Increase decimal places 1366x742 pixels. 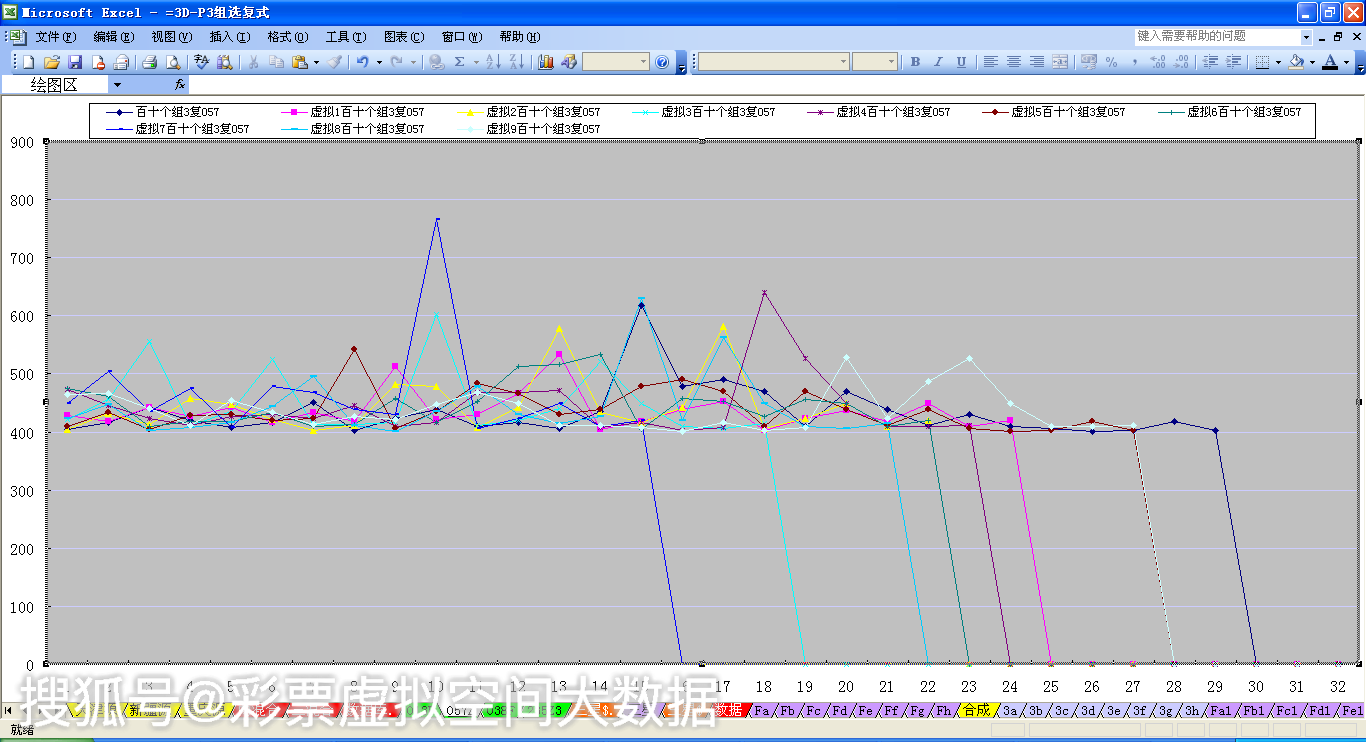(1157, 62)
